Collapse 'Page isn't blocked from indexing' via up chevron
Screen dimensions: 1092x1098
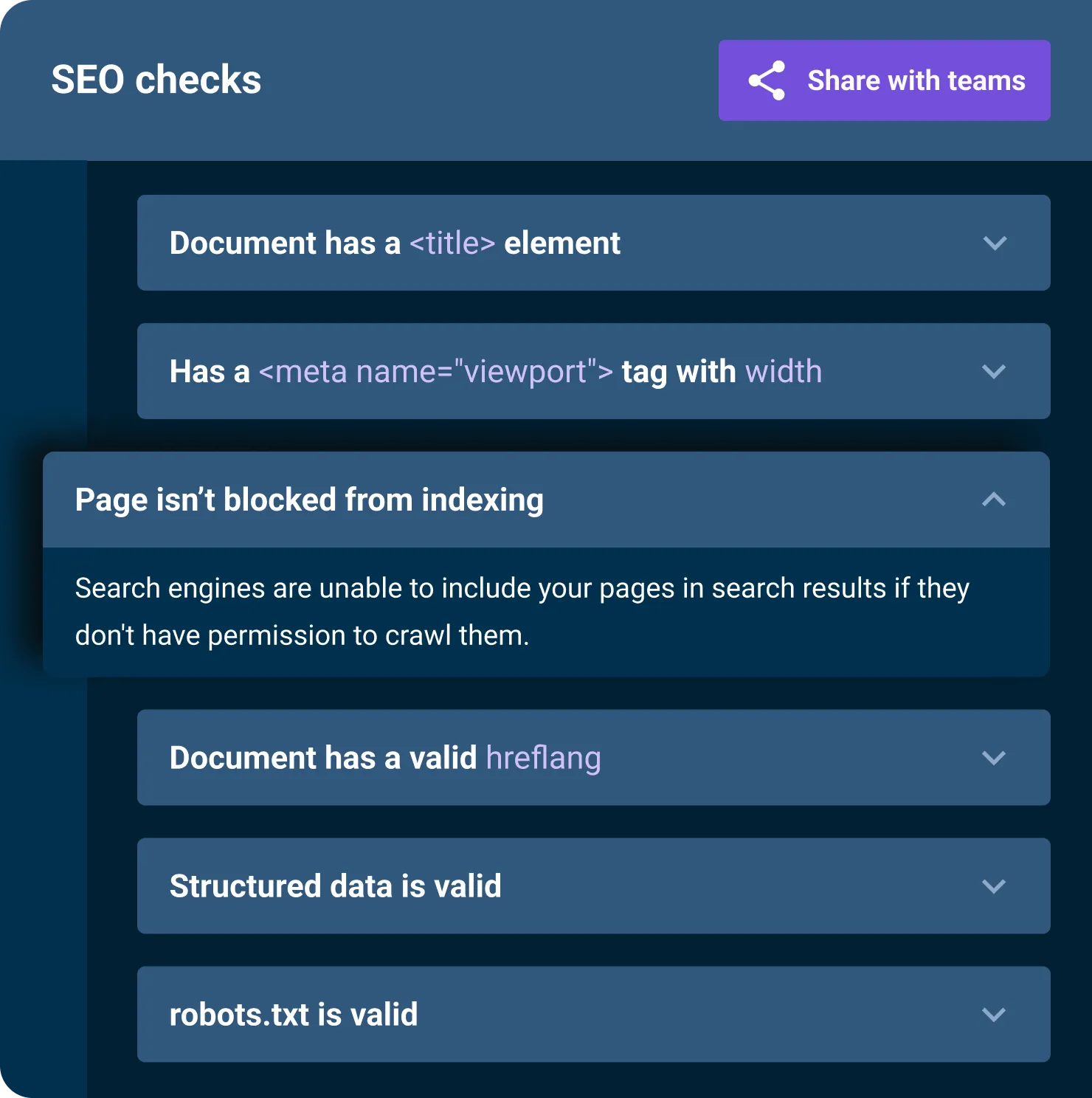994,500
